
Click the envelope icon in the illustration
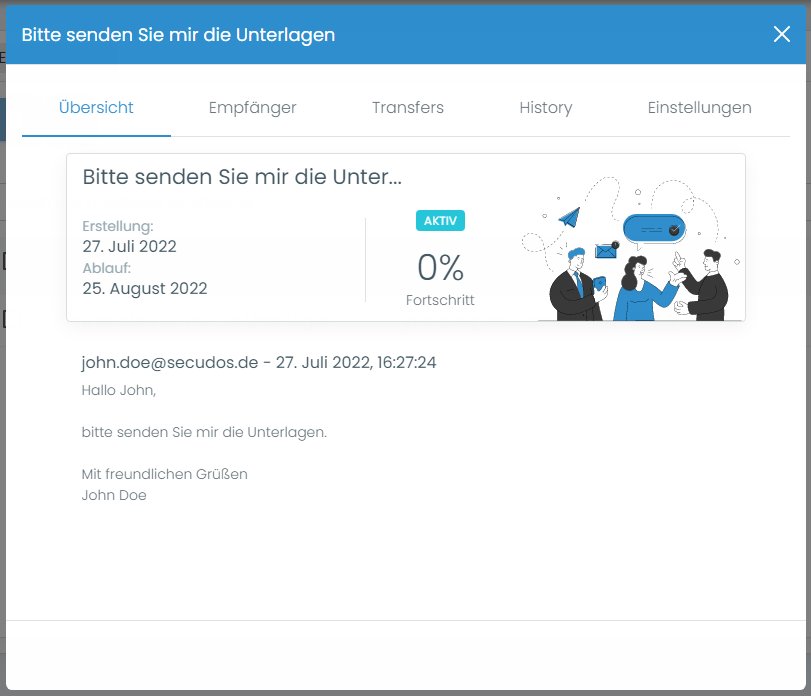(x=605, y=252)
